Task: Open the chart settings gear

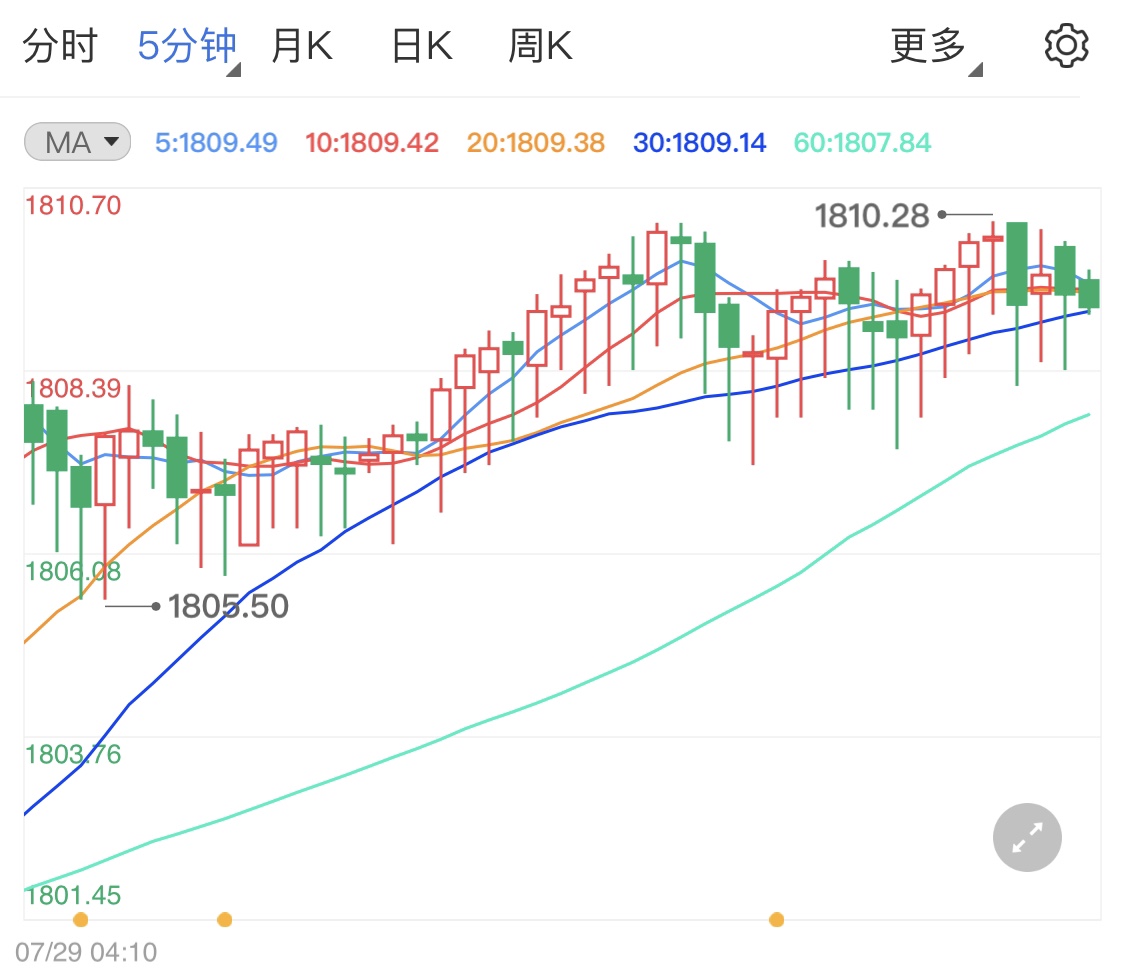Action: click(x=1066, y=44)
